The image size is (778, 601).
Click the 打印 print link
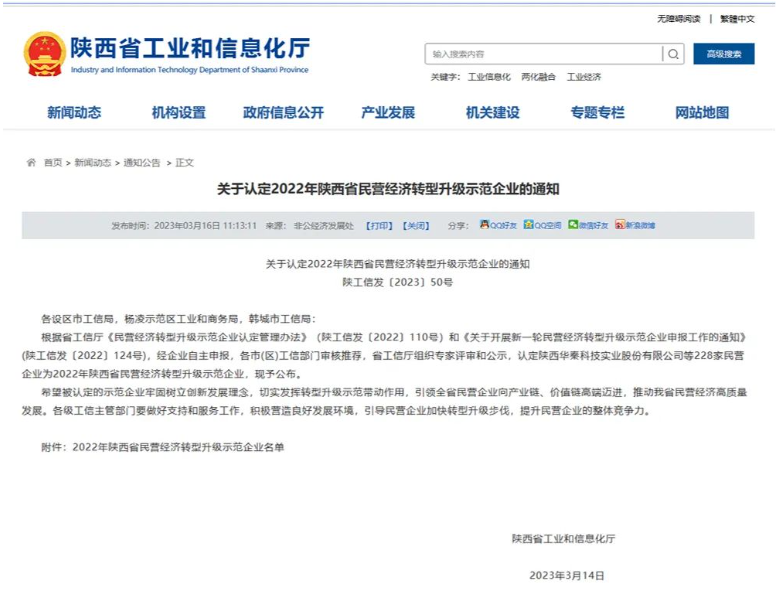pyautogui.click(x=379, y=225)
